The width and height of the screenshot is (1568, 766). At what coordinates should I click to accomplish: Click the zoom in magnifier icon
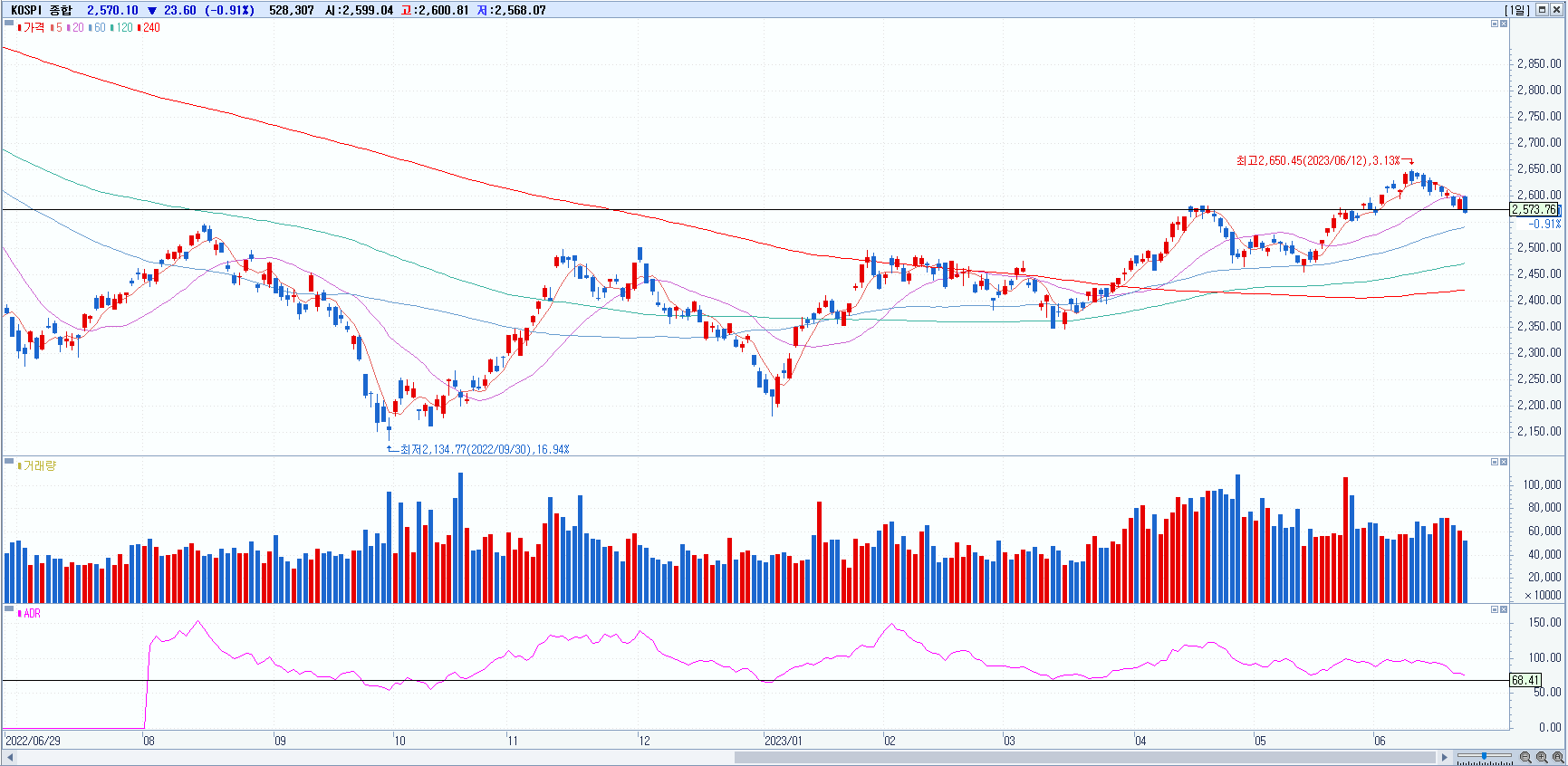point(1542,757)
